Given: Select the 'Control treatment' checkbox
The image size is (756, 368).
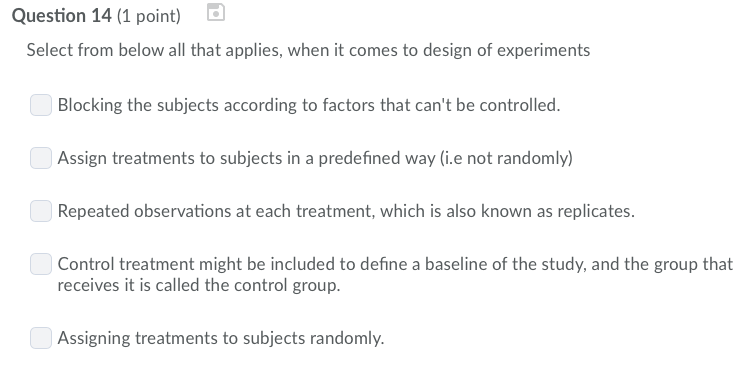Looking at the screenshot, I should tap(41, 264).
